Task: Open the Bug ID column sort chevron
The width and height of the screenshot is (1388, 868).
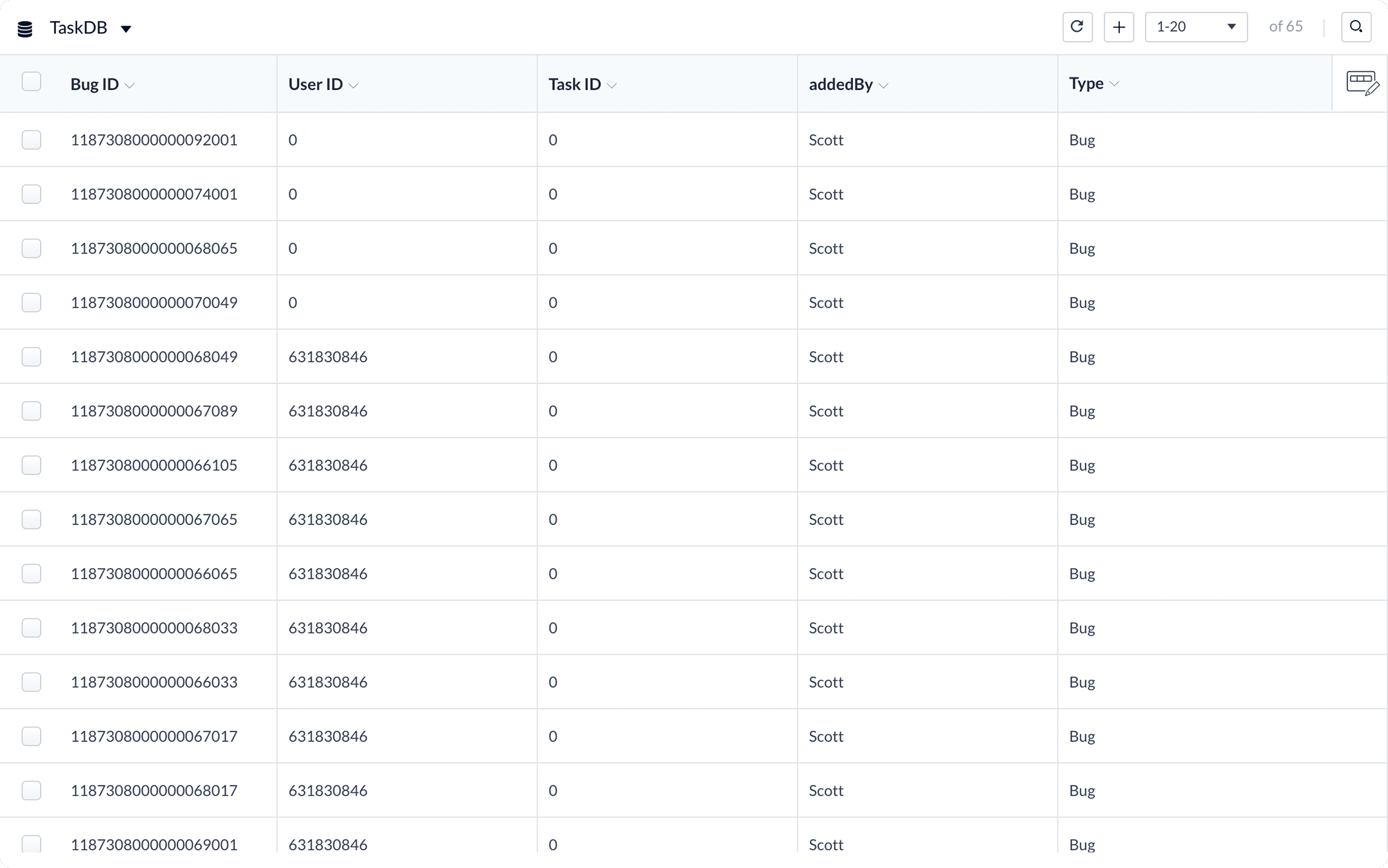Action: pos(130,86)
